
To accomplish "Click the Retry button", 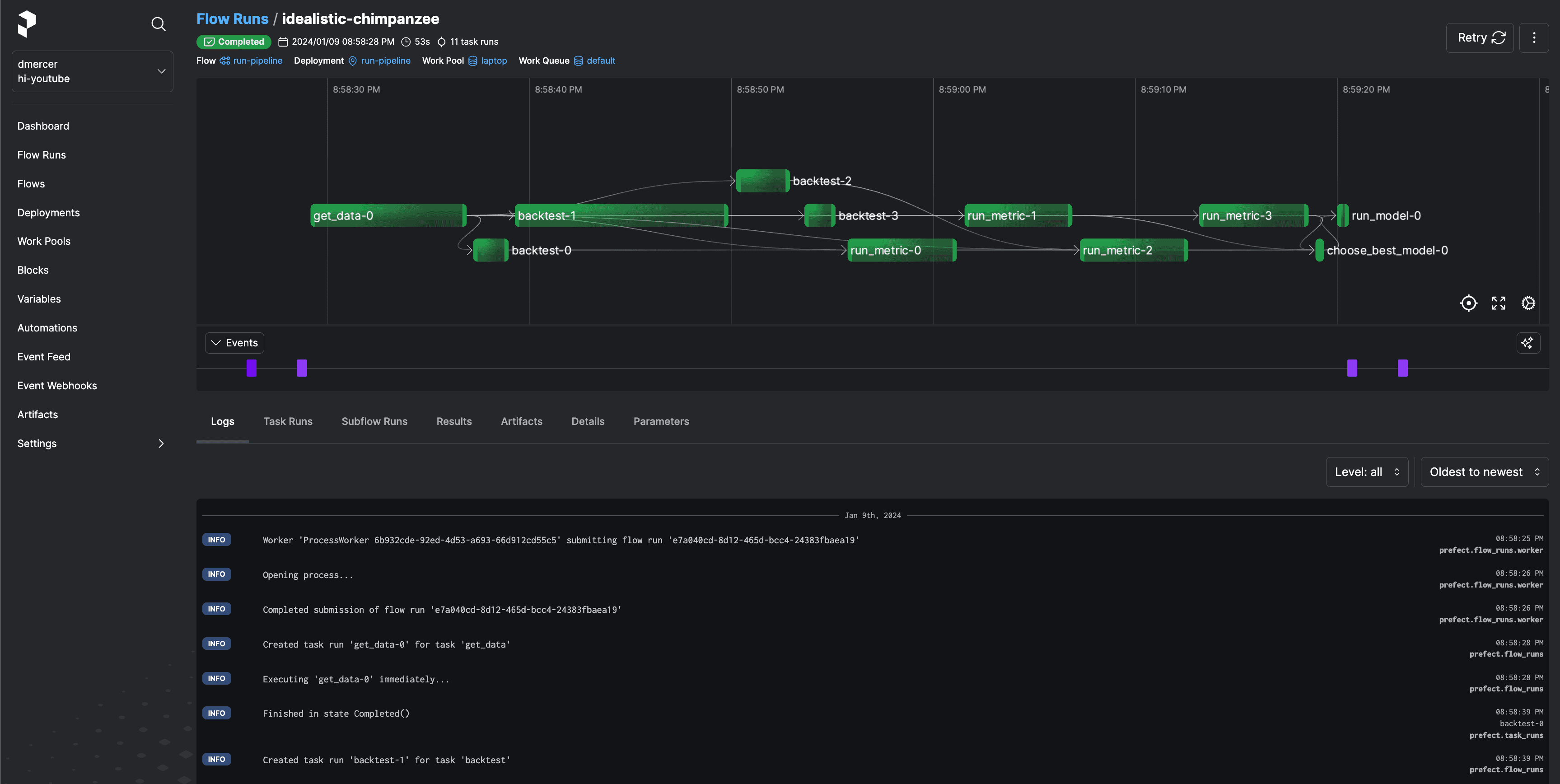I will click(x=1480, y=38).
